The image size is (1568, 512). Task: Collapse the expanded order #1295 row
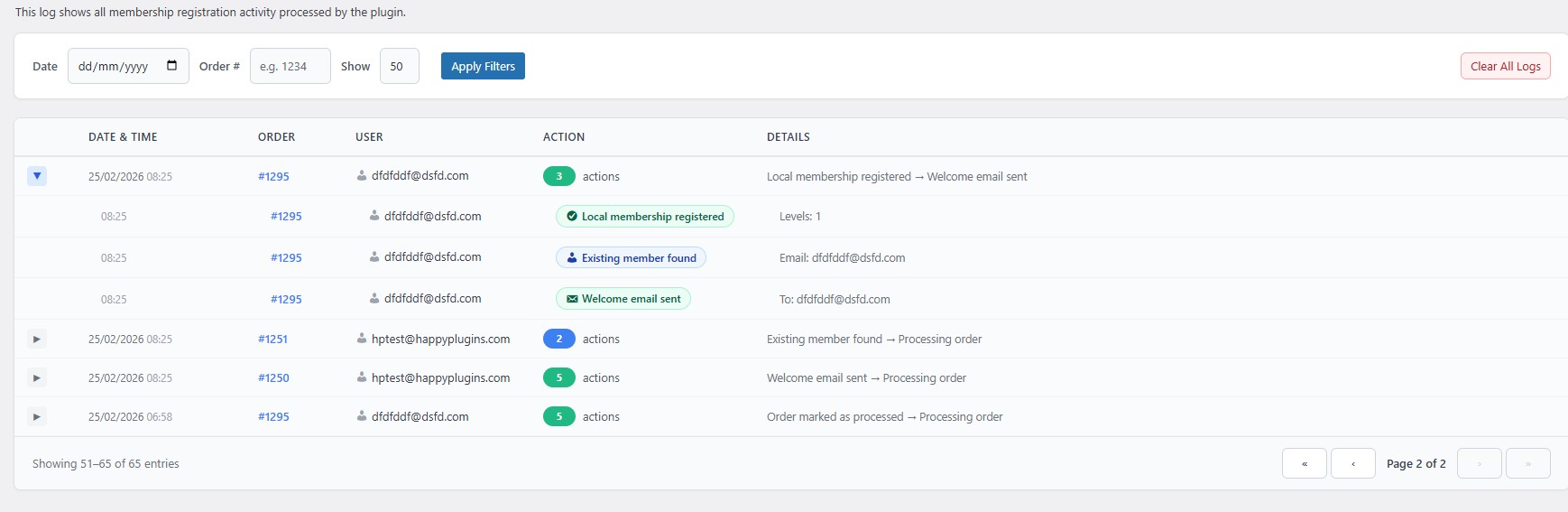[37, 176]
